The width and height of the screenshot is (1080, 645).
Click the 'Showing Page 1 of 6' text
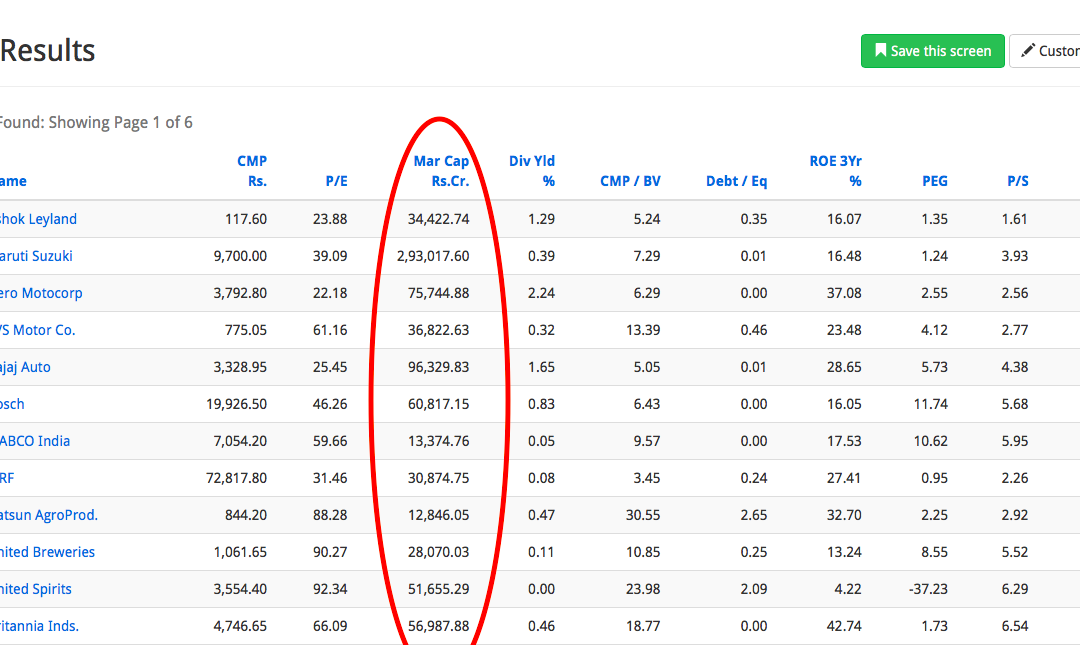tap(120, 123)
